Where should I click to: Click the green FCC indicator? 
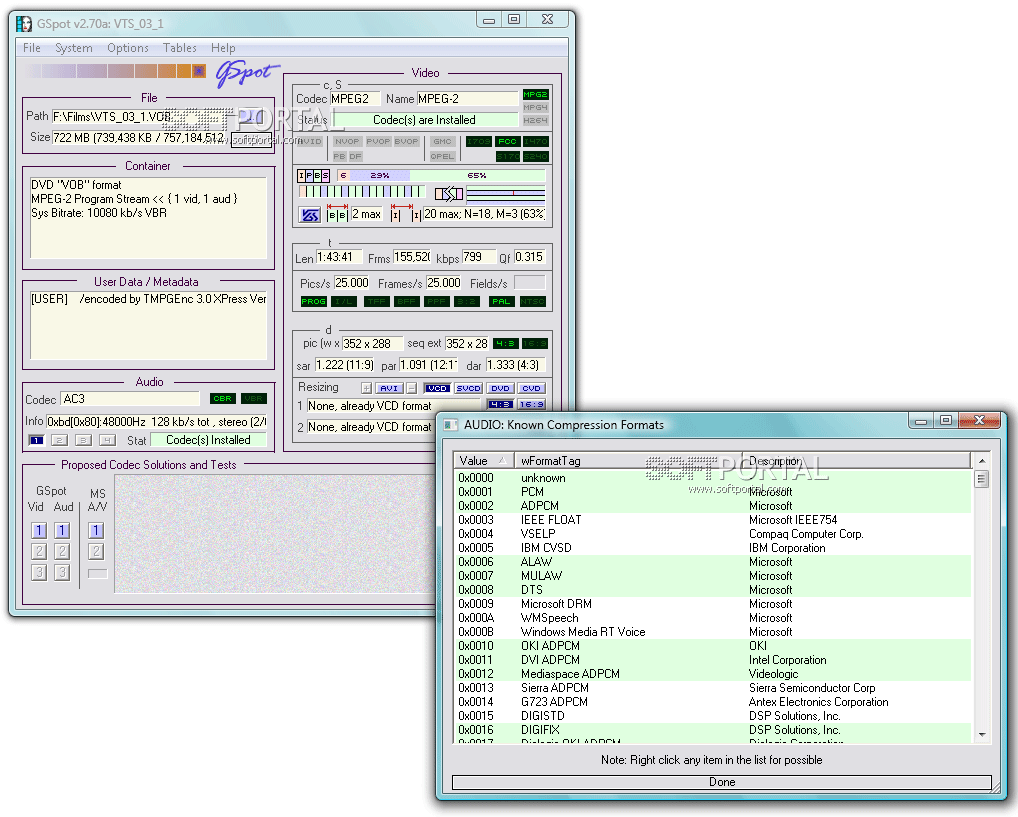pos(507,142)
